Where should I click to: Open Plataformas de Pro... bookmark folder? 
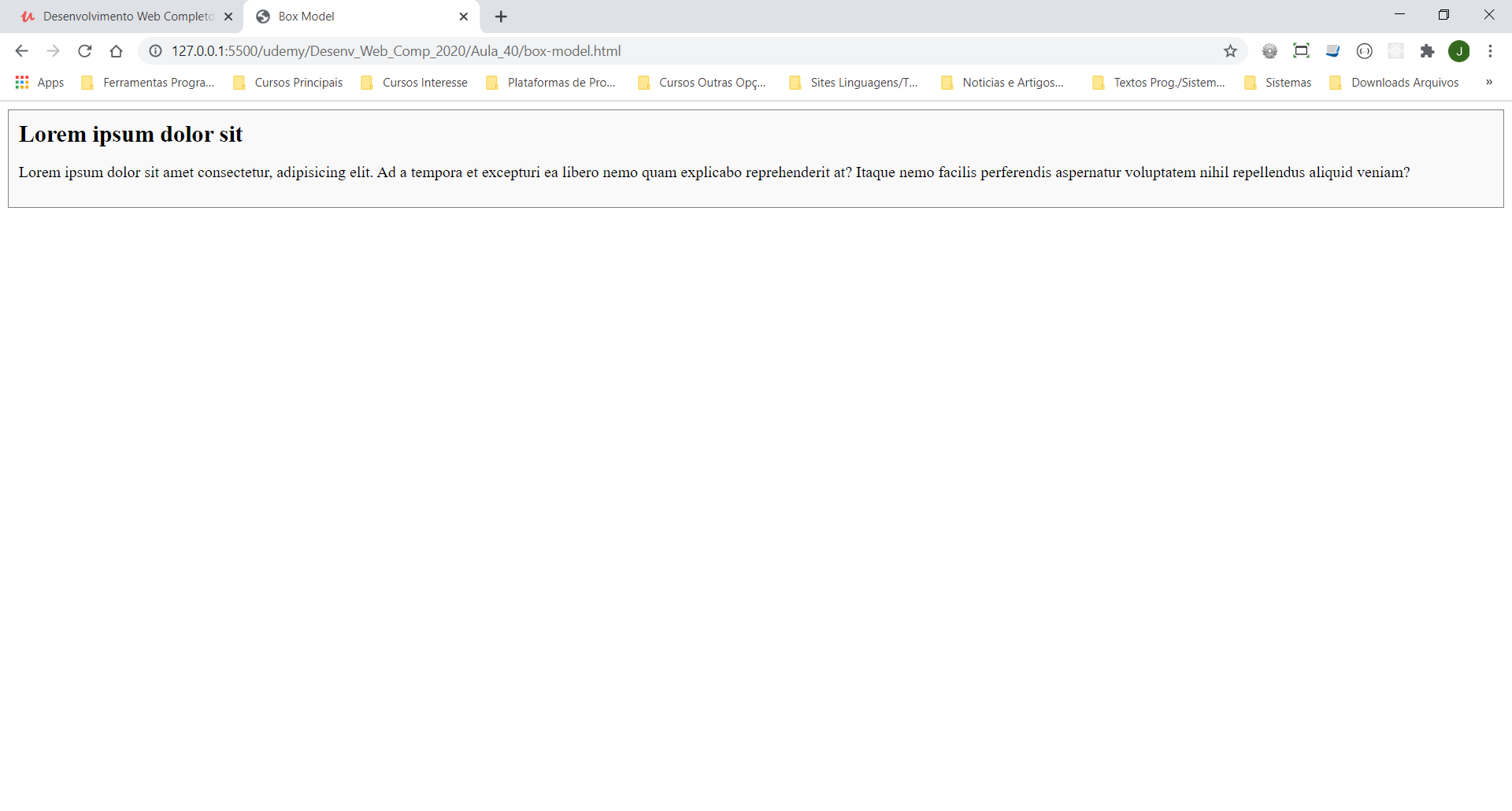(x=551, y=83)
